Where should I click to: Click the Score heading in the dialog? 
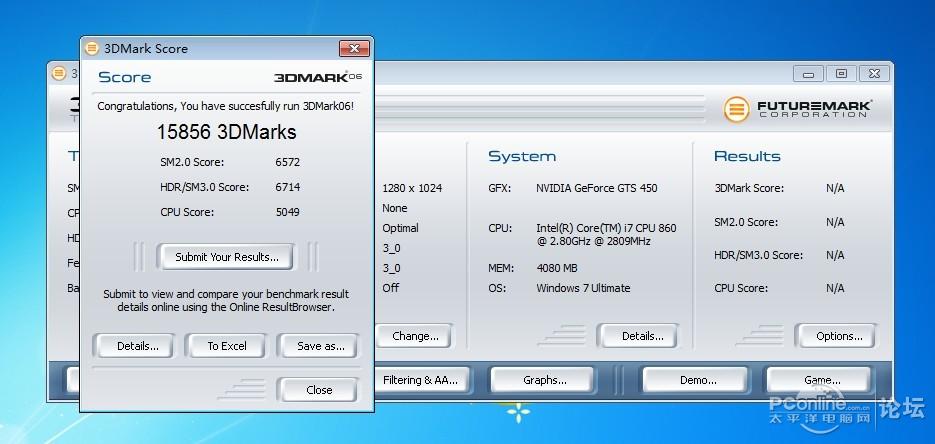pos(125,77)
